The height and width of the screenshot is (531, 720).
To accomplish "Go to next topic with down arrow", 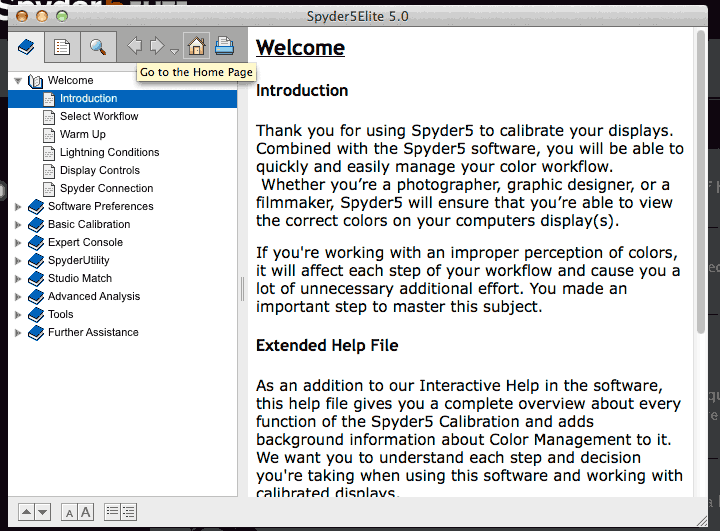I will tap(43, 512).
